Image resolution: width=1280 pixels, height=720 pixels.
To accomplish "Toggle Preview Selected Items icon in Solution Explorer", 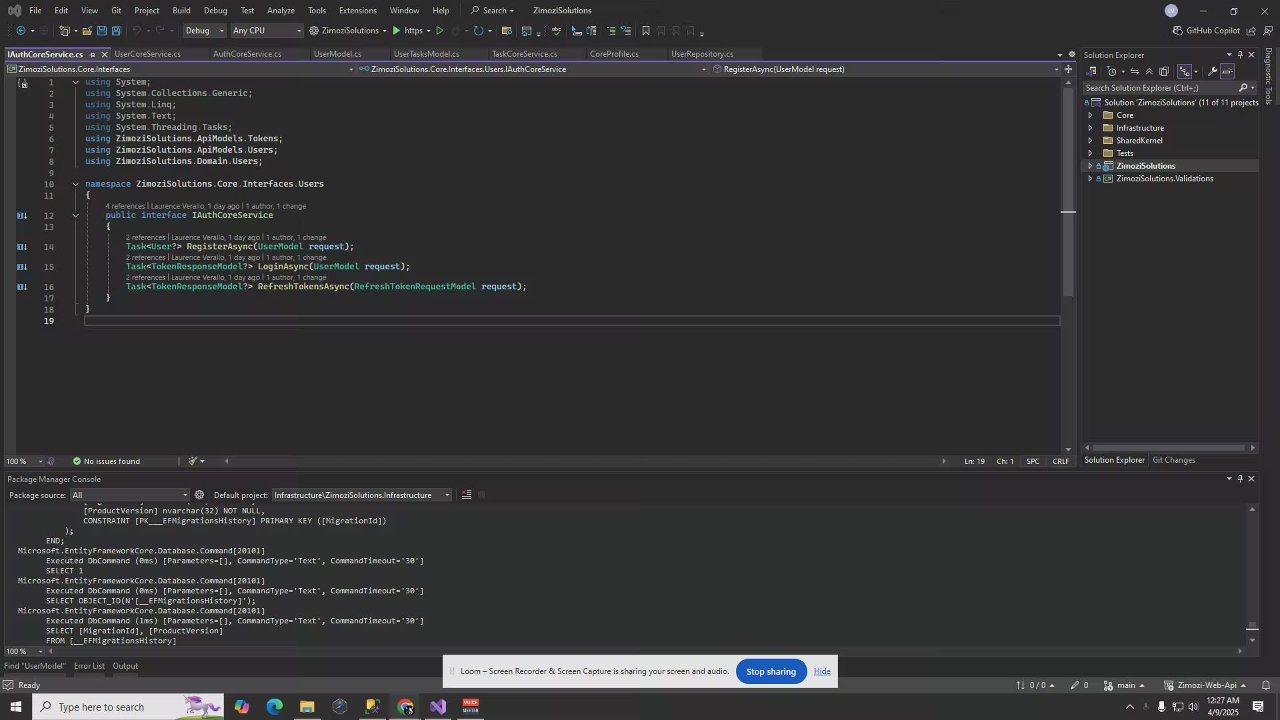I will pyautogui.click(x=1227, y=71).
